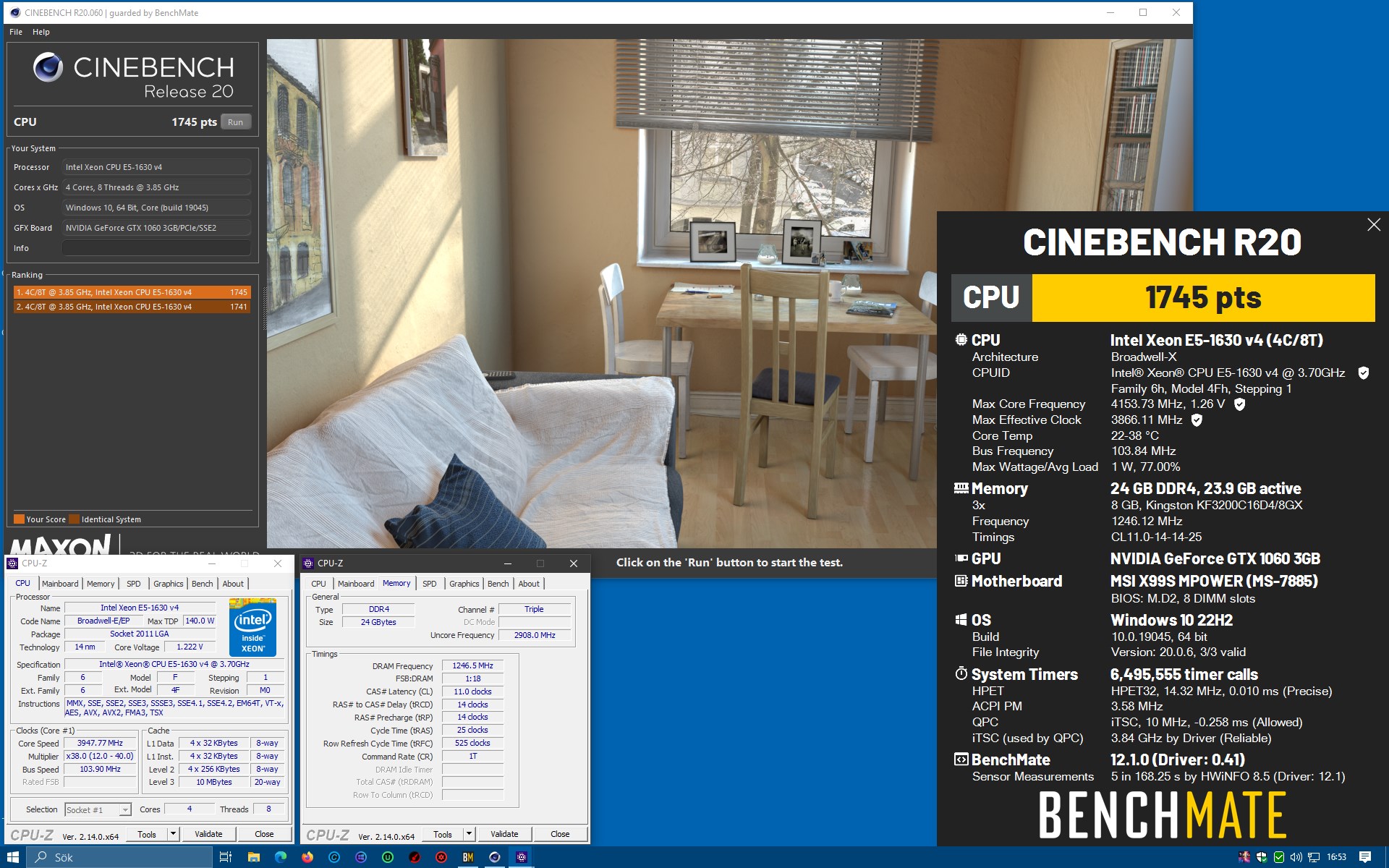The image size is (1389, 868).
Task: Open the blue C icon in taskbar
Action: [x=334, y=857]
